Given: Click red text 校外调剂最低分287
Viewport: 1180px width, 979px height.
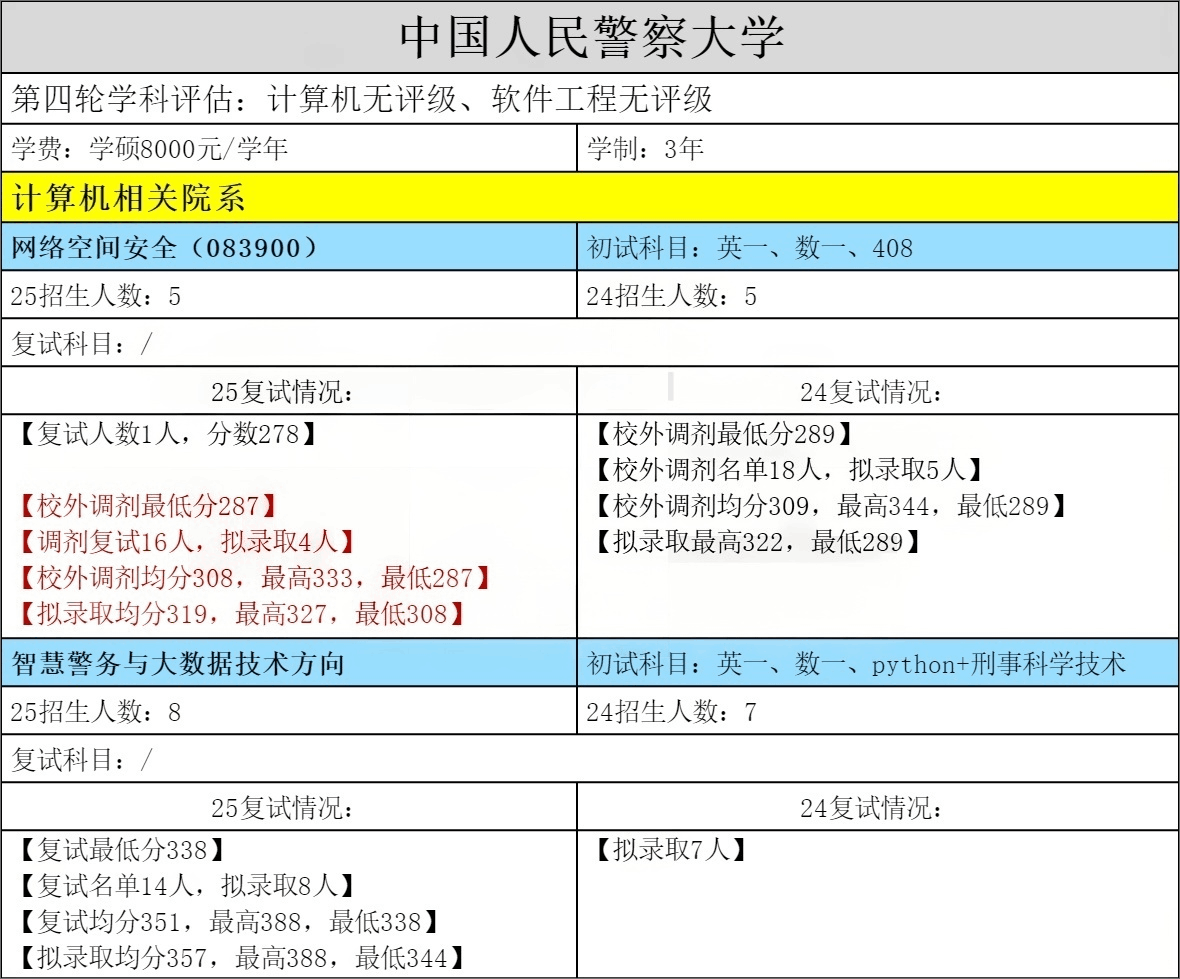Looking at the screenshot, I should [147, 506].
